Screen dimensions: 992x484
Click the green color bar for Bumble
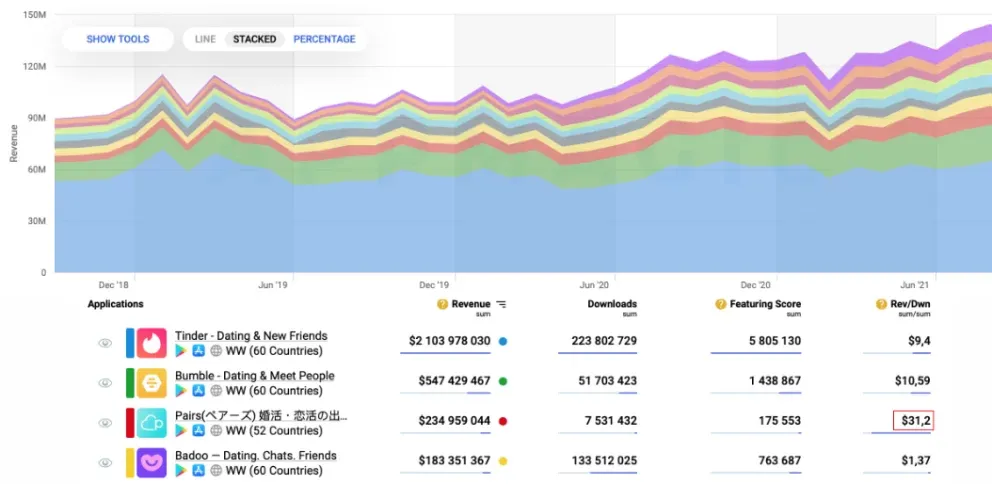point(130,383)
